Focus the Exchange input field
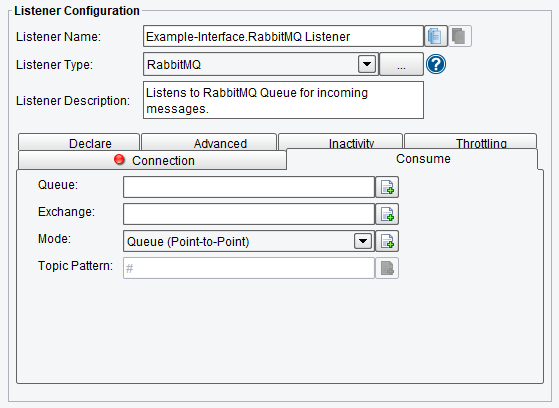Image resolution: width=559 pixels, height=408 pixels. click(x=249, y=214)
